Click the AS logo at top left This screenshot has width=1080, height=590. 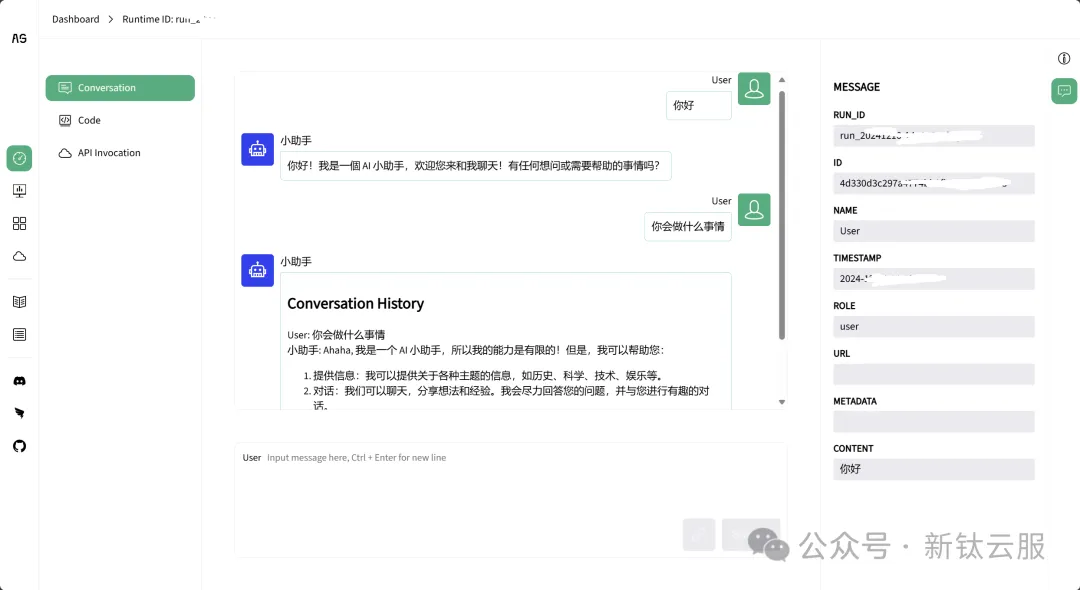pos(19,38)
